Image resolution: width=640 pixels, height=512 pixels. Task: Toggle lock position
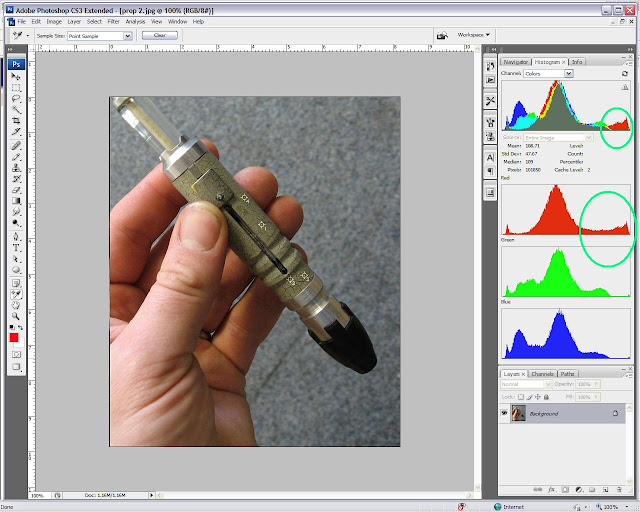point(538,396)
